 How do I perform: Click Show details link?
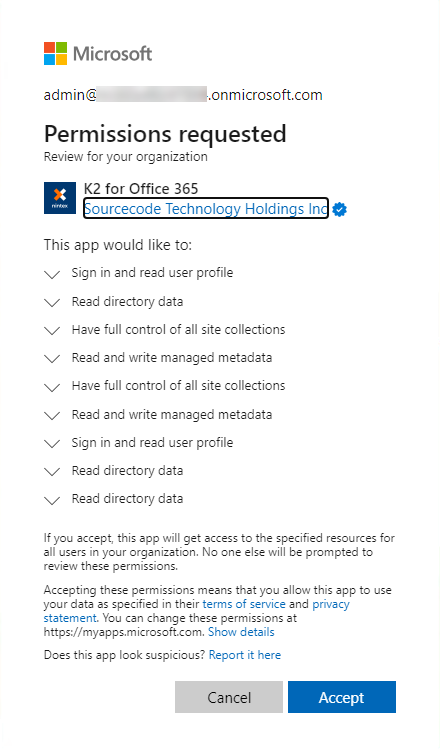(241, 632)
